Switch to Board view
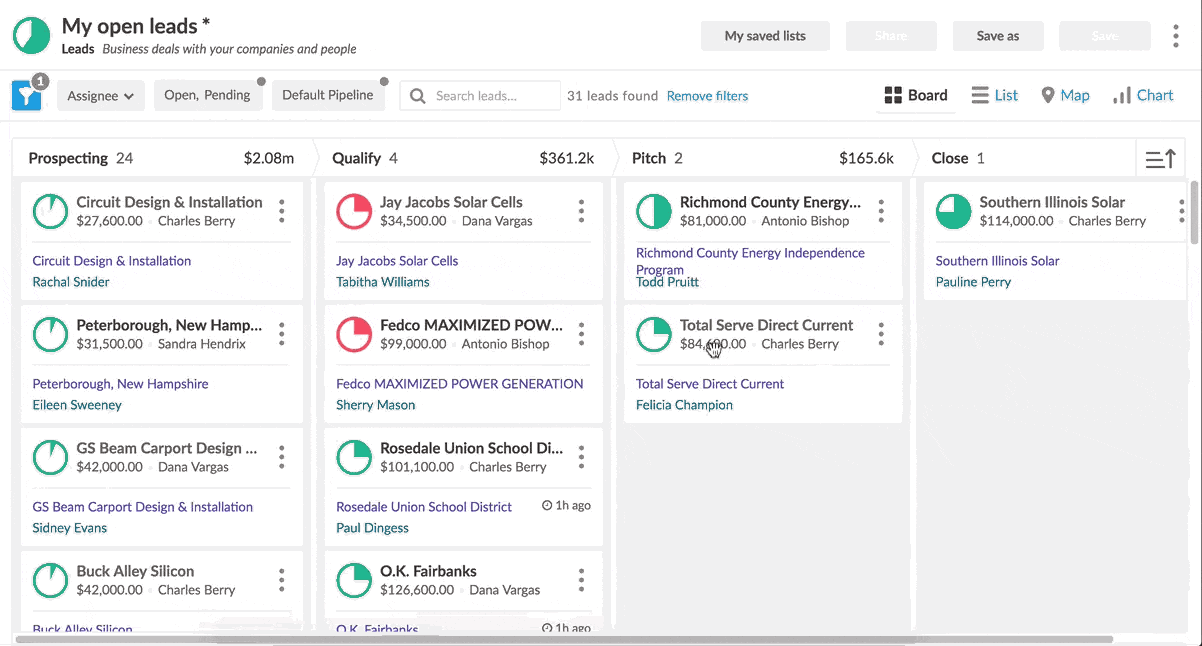The image size is (1202, 646). point(916,96)
